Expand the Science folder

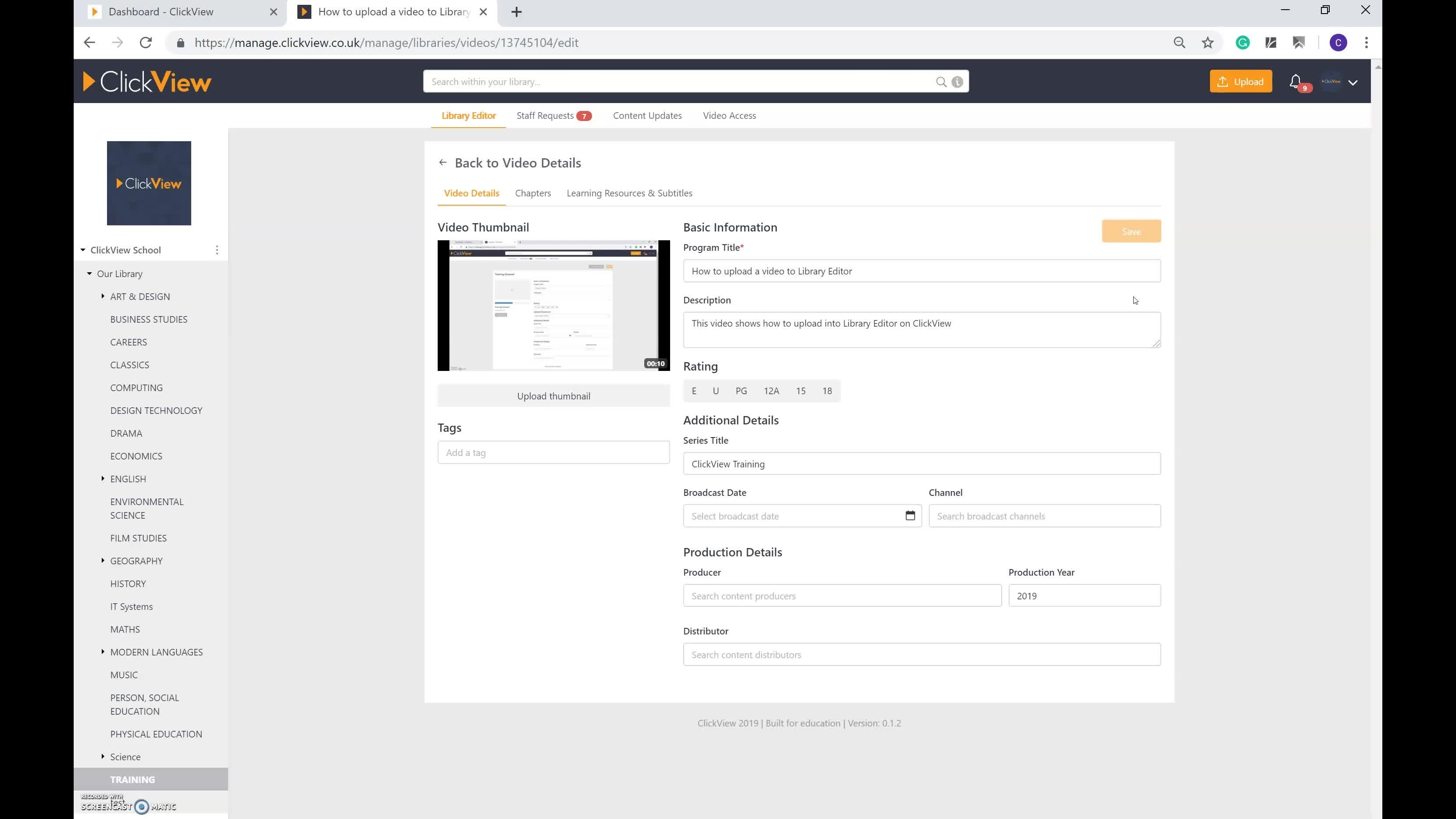[103, 756]
